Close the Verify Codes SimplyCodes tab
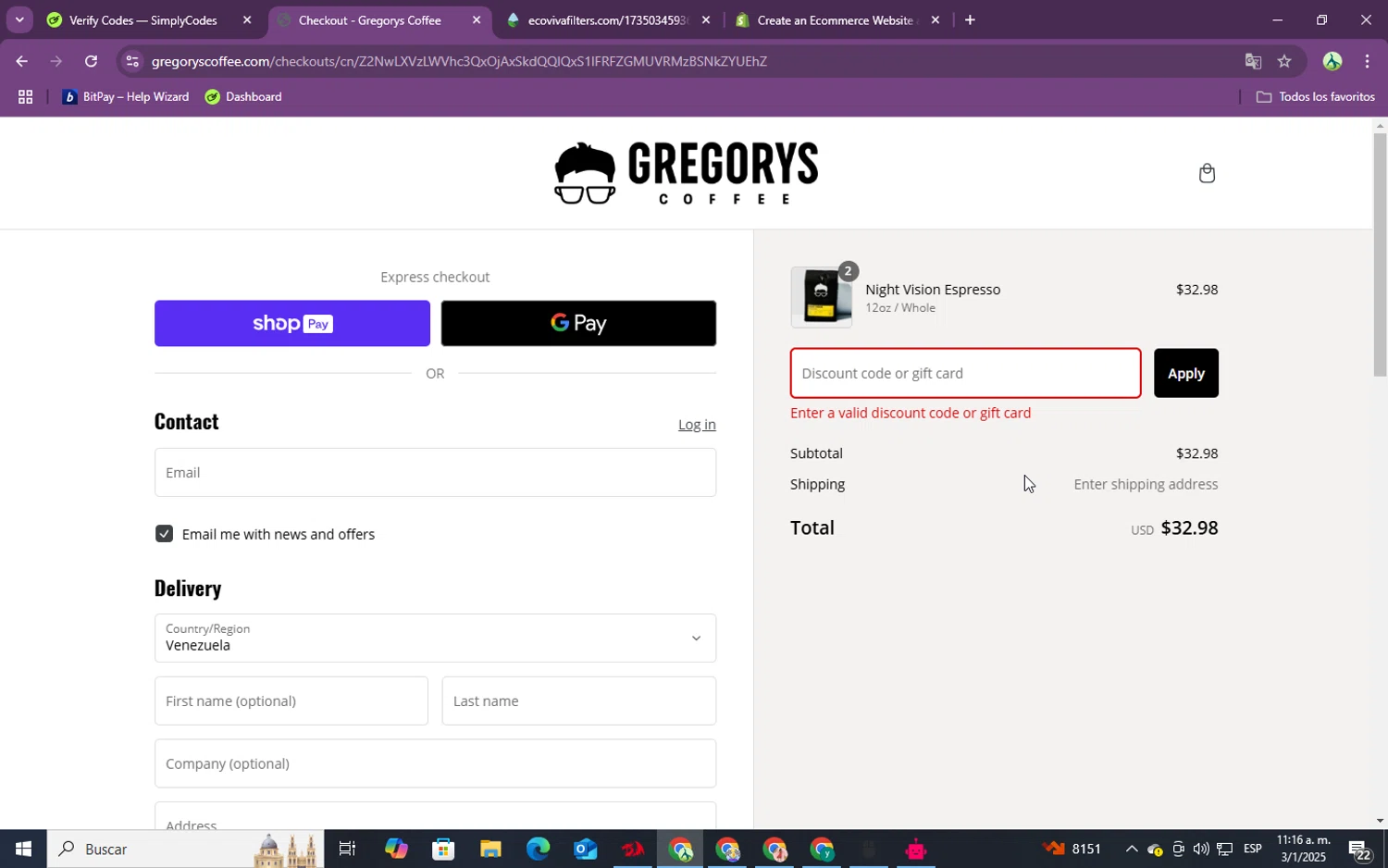The height and width of the screenshot is (868, 1388). tap(247, 19)
